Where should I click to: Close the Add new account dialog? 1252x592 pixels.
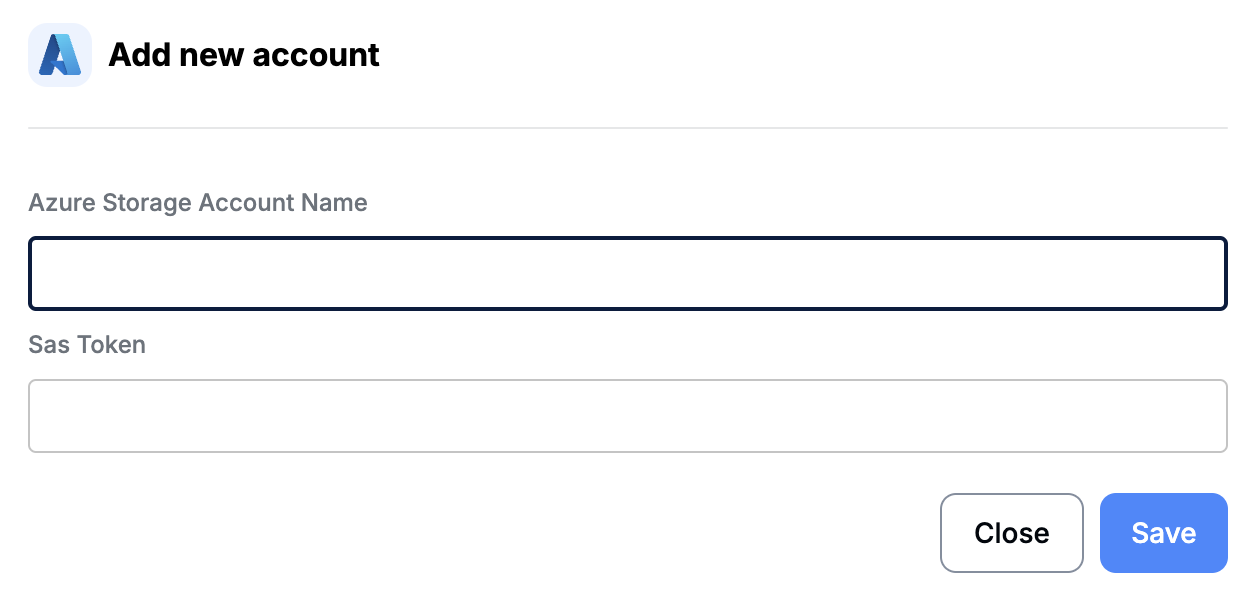pyautogui.click(x=1011, y=533)
